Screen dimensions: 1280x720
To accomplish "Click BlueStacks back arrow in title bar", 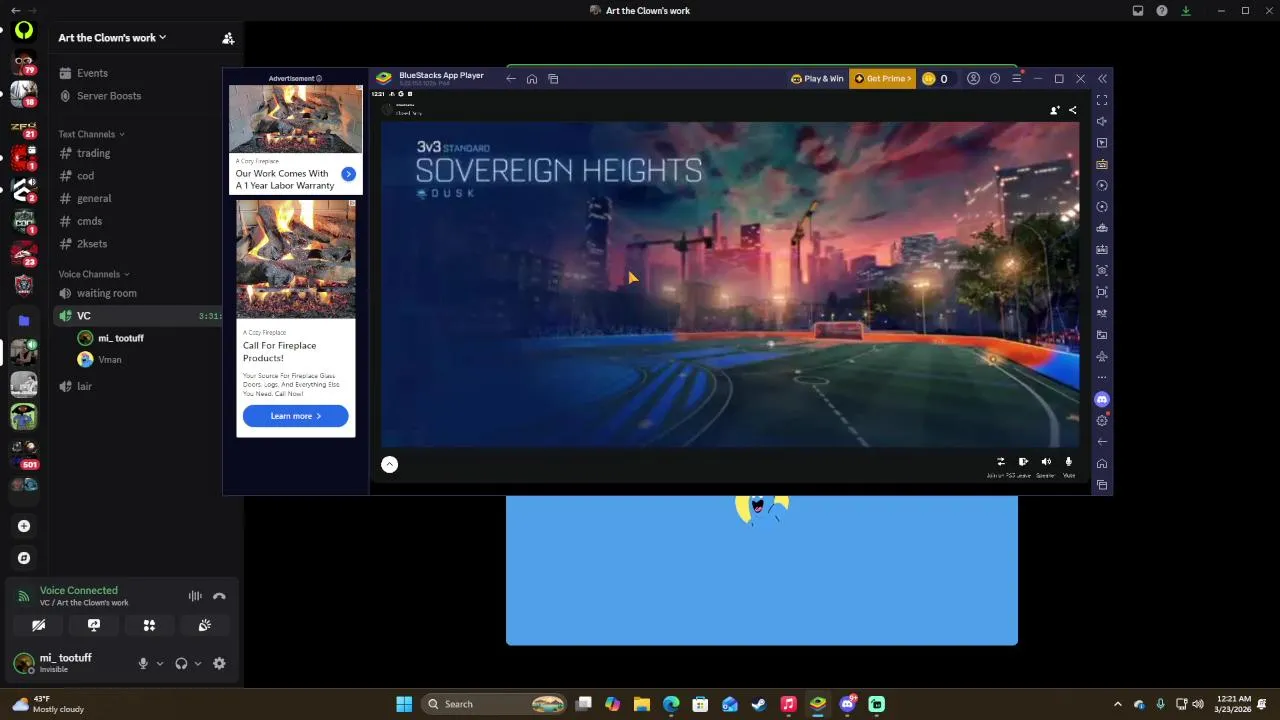I will (x=510, y=79).
